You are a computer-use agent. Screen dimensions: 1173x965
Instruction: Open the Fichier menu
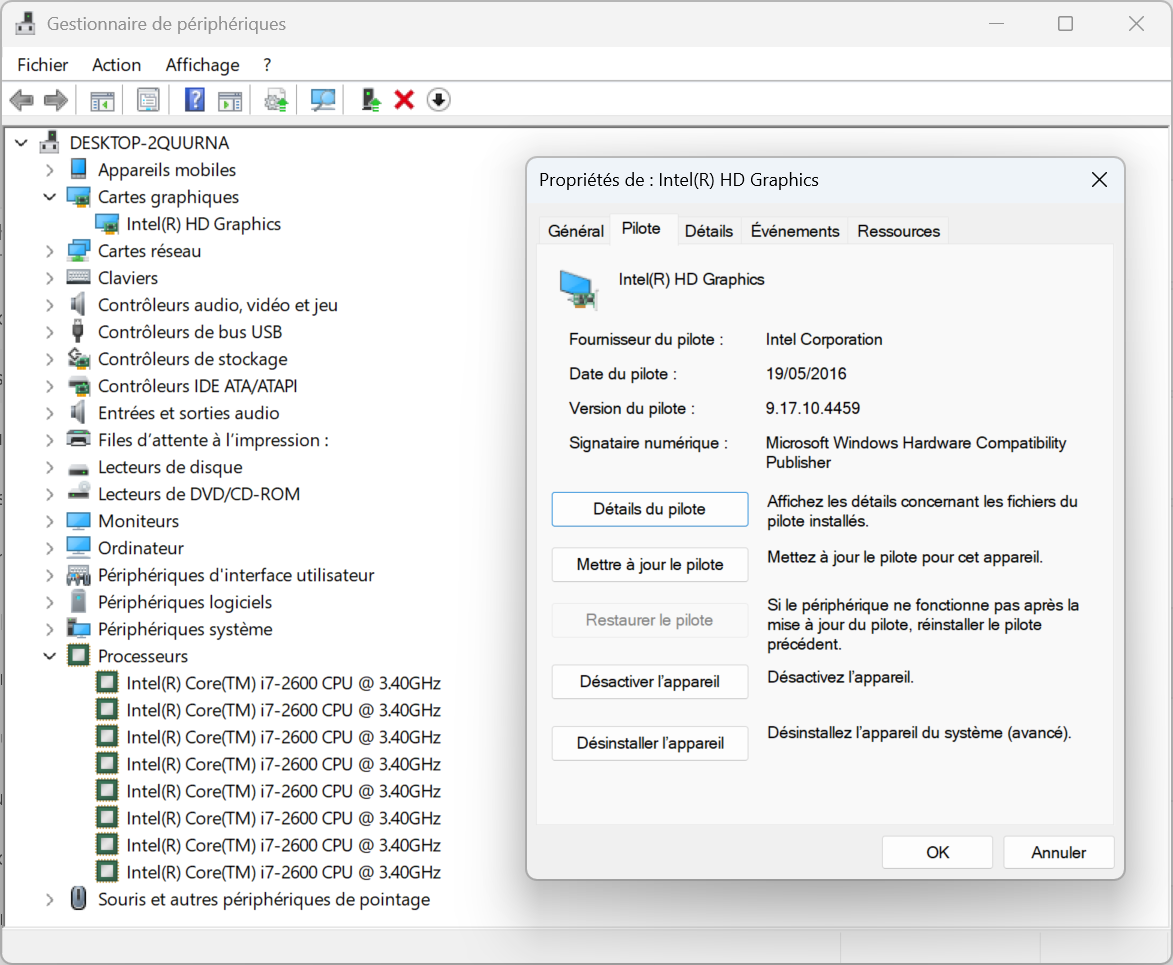point(43,65)
